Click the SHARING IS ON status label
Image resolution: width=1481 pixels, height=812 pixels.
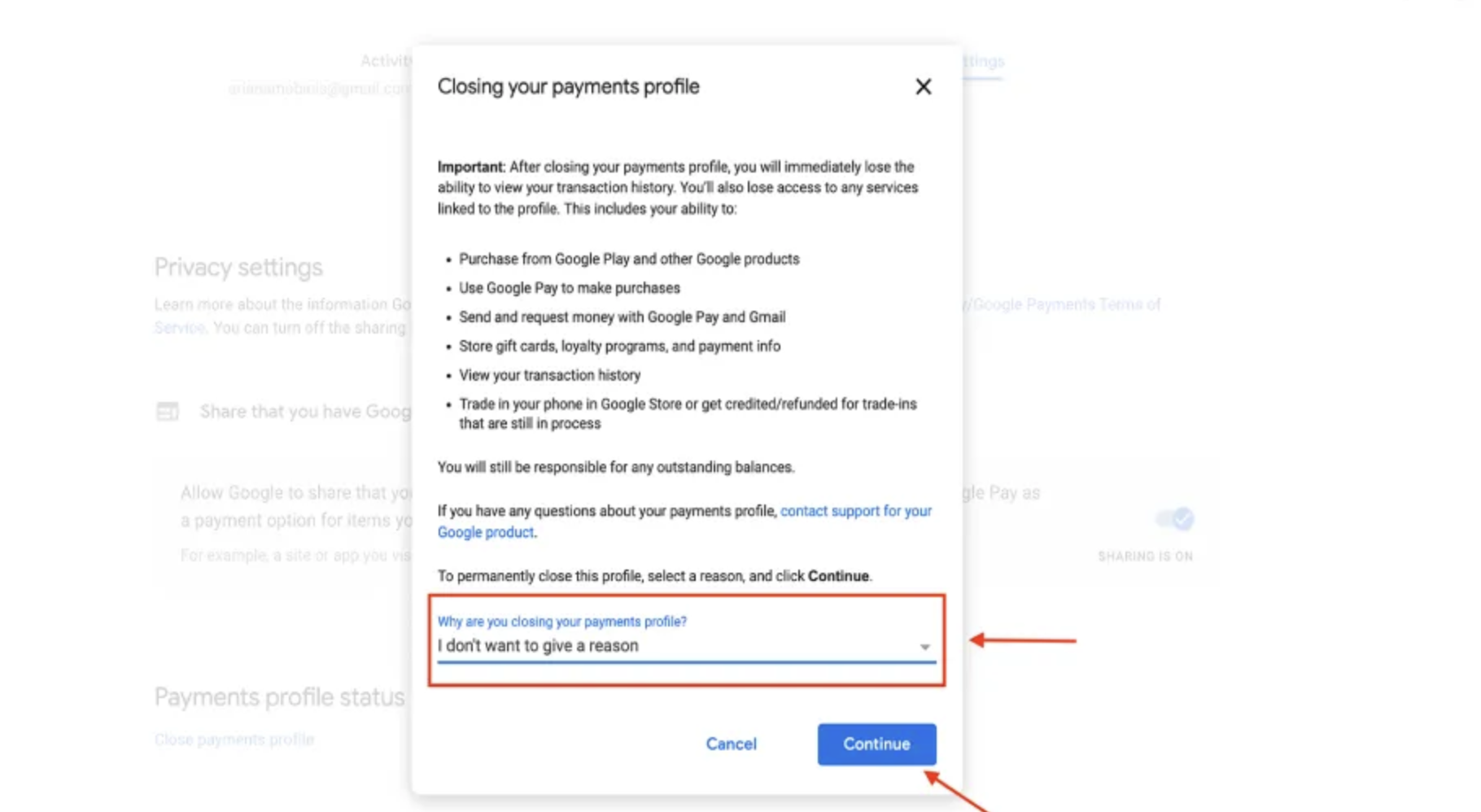(1145, 557)
